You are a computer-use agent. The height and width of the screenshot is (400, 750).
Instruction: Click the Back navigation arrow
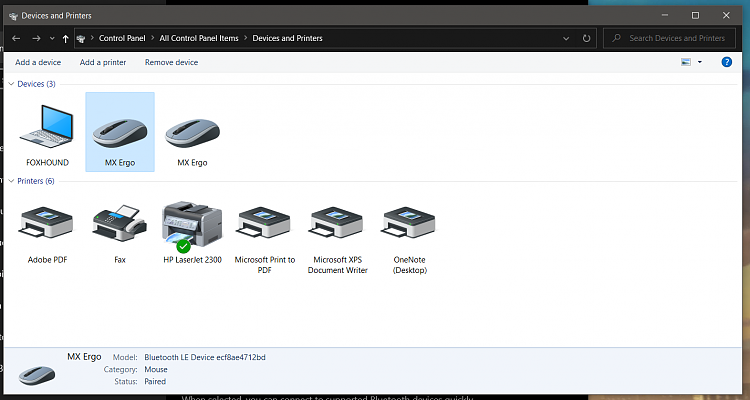coord(16,38)
